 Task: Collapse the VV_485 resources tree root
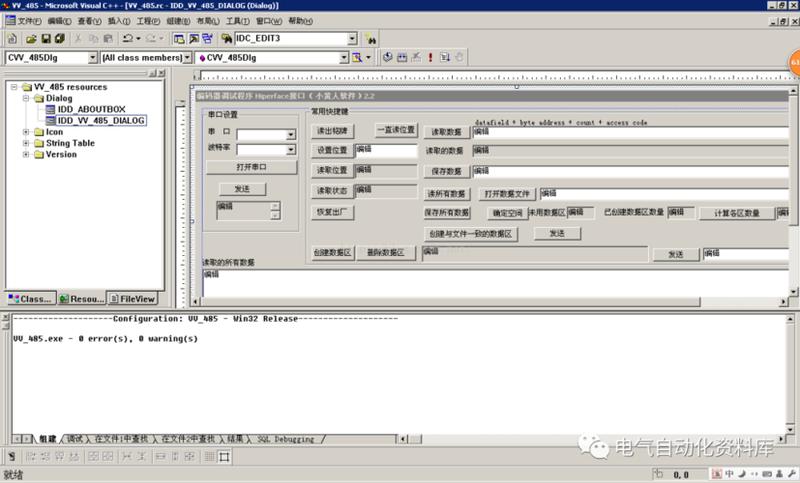pyautogui.click(x=14, y=87)
